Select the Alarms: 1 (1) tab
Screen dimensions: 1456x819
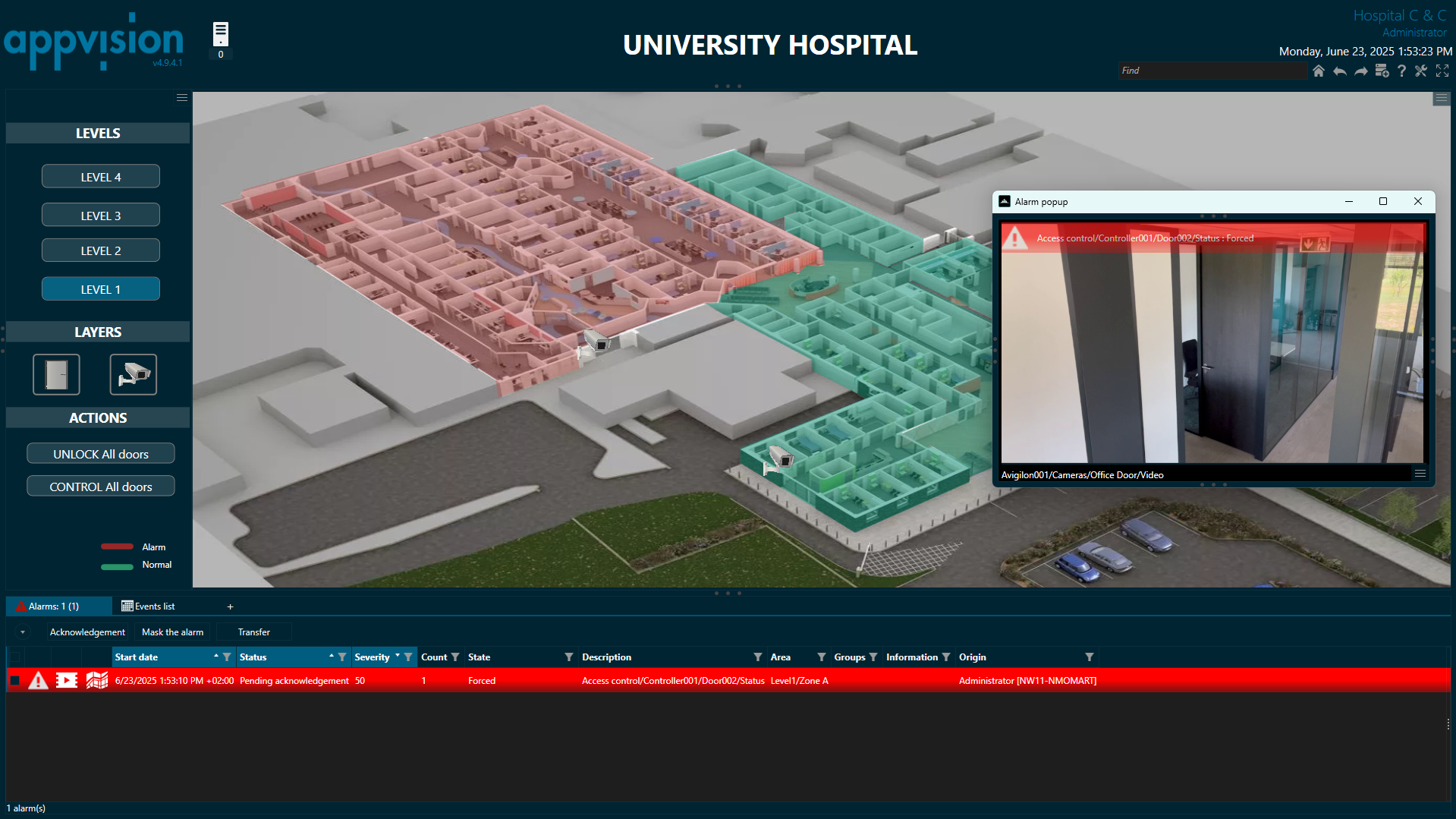[x=53, y=606]
